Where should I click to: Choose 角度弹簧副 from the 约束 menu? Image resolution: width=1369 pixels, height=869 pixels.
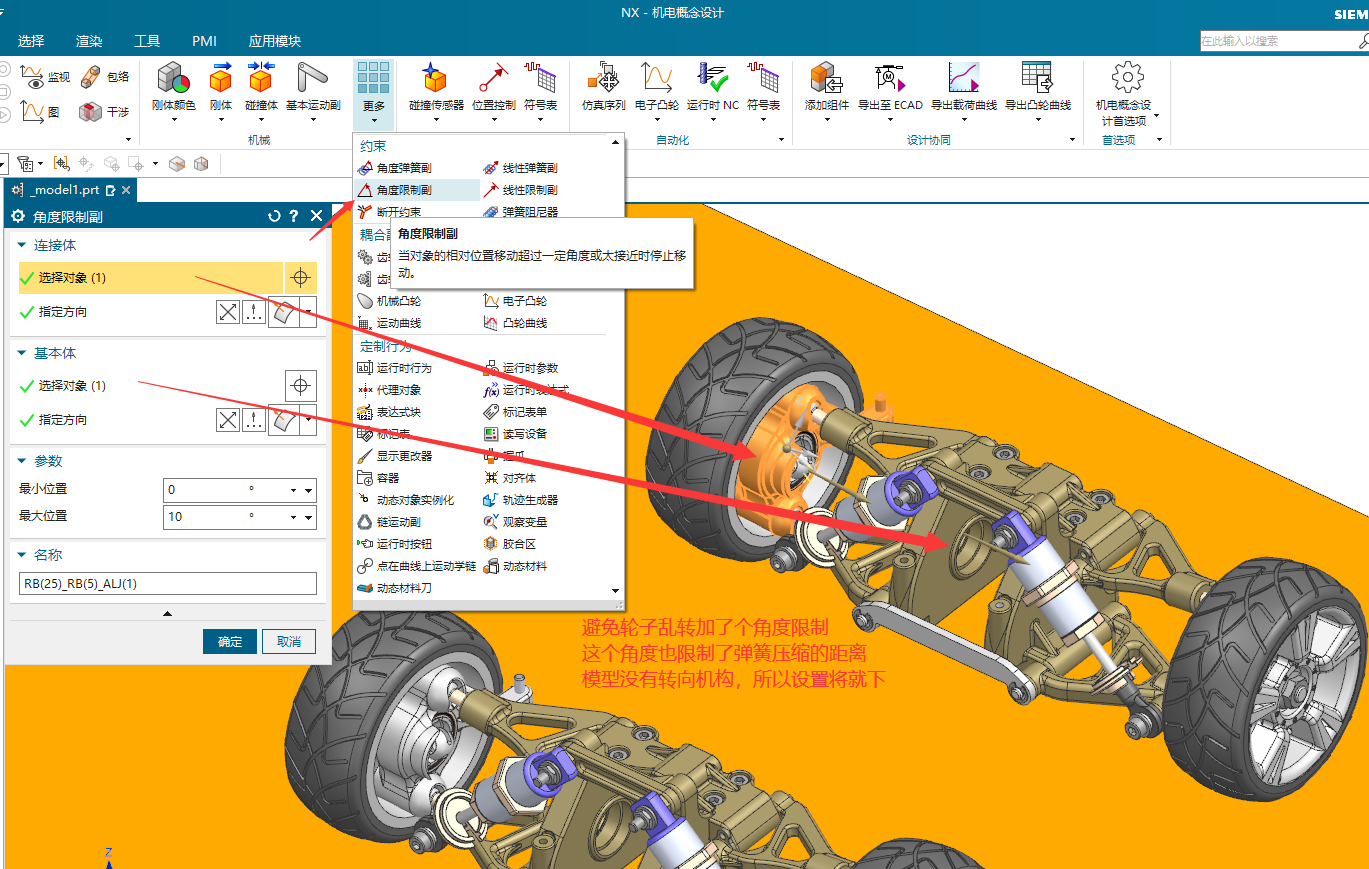[x=396, y=168]
